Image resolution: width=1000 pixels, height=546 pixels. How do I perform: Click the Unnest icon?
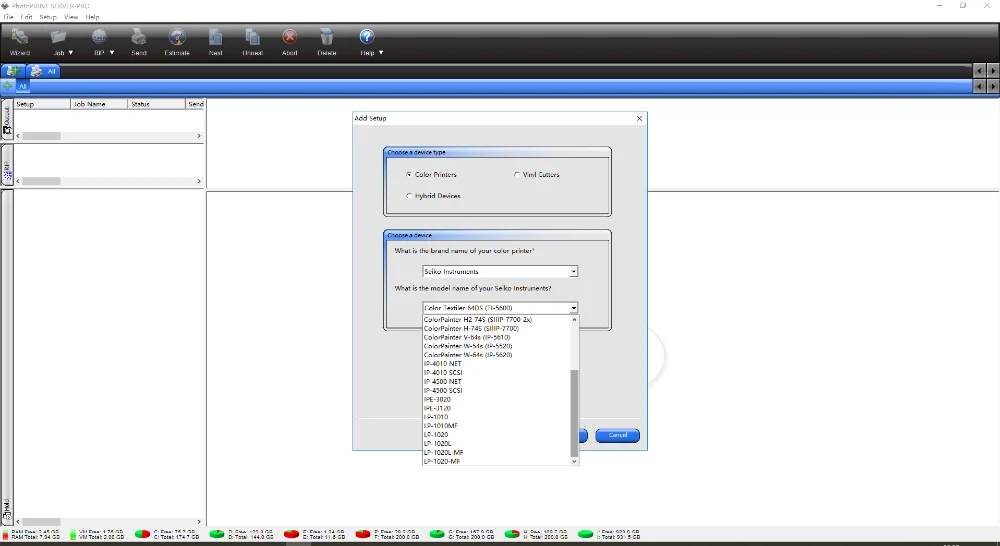(x=253, y=37)
